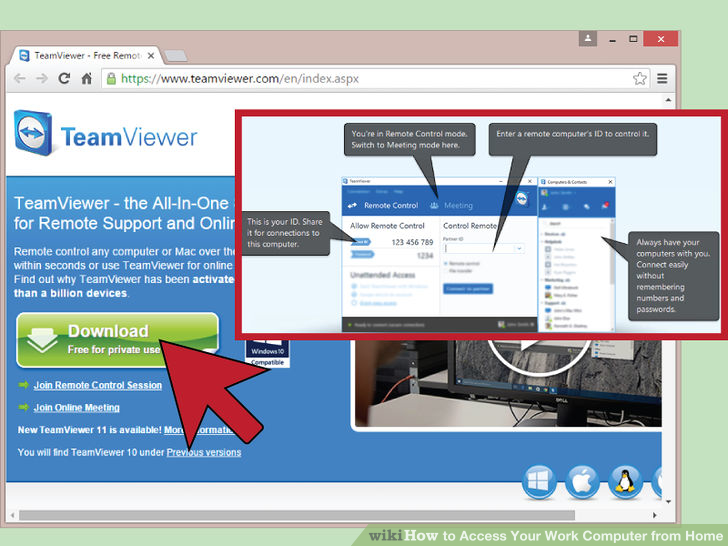728x546 pixels.
Task: Open Join Online Meeting link
Action: [x=77, y=407]
